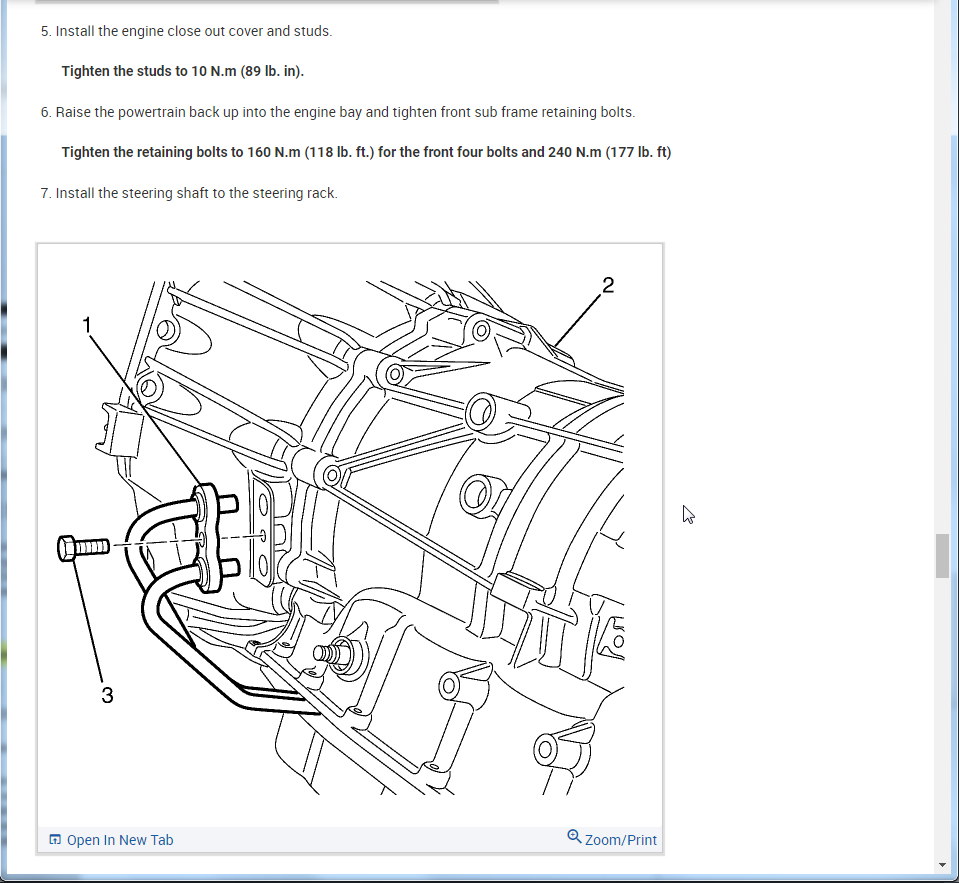
Task: Click the 'Tighten the studs to 10 N.m' line
Action: point(183,71)
